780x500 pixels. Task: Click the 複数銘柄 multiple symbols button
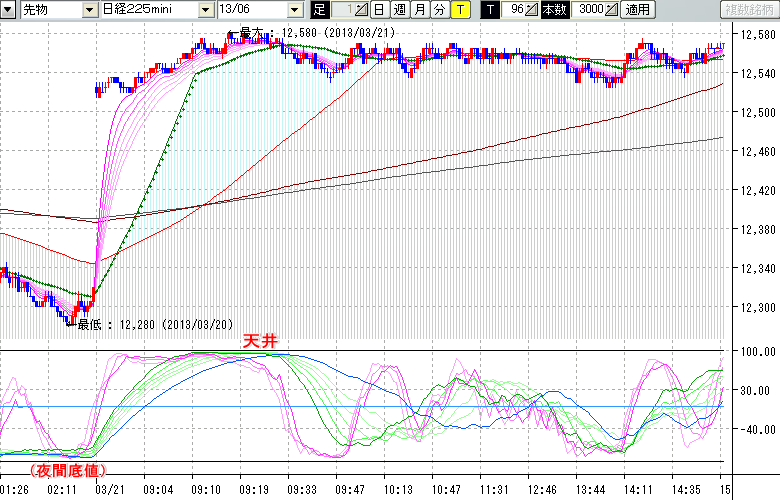(748, 10)
